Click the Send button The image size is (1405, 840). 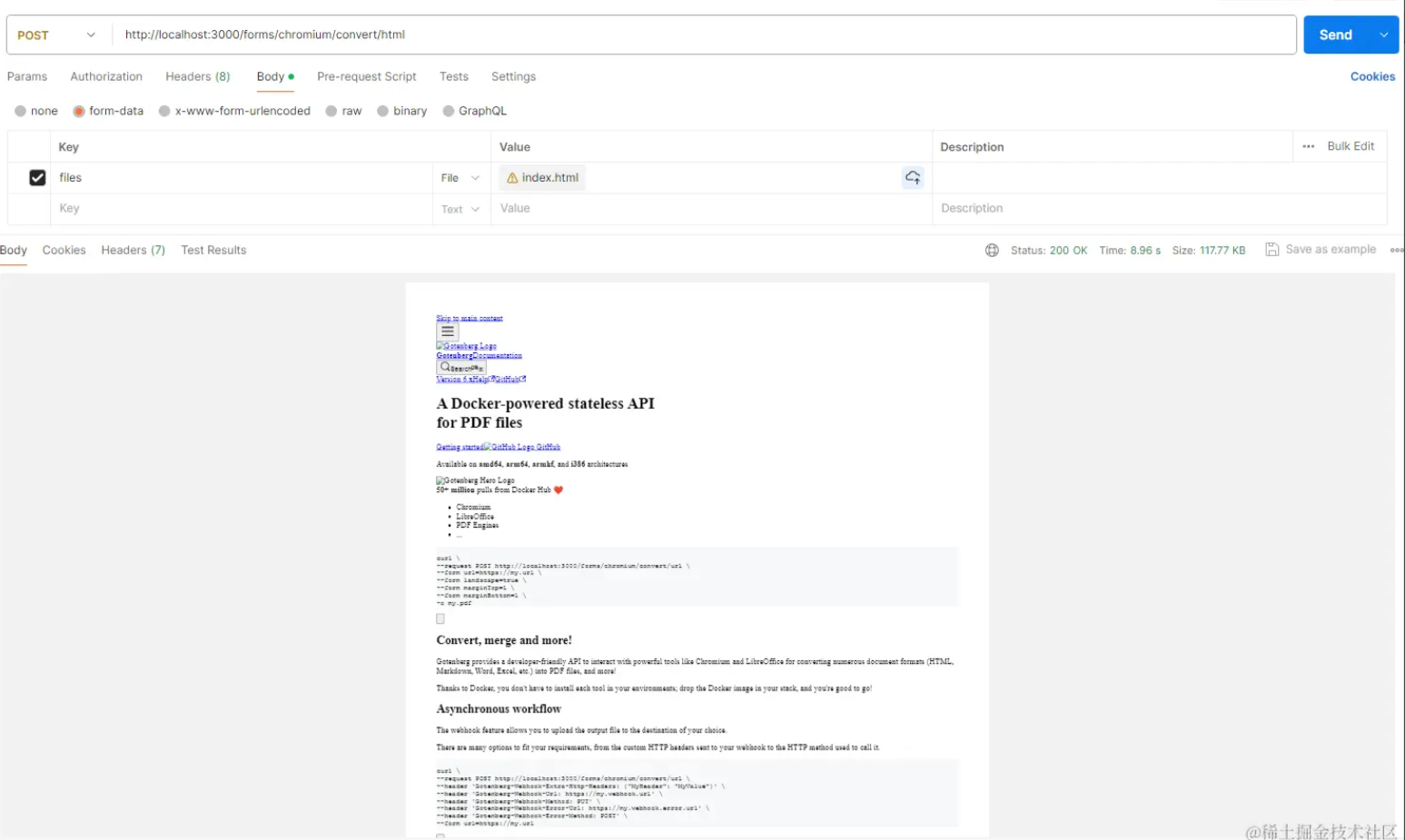pos(1335,35)
